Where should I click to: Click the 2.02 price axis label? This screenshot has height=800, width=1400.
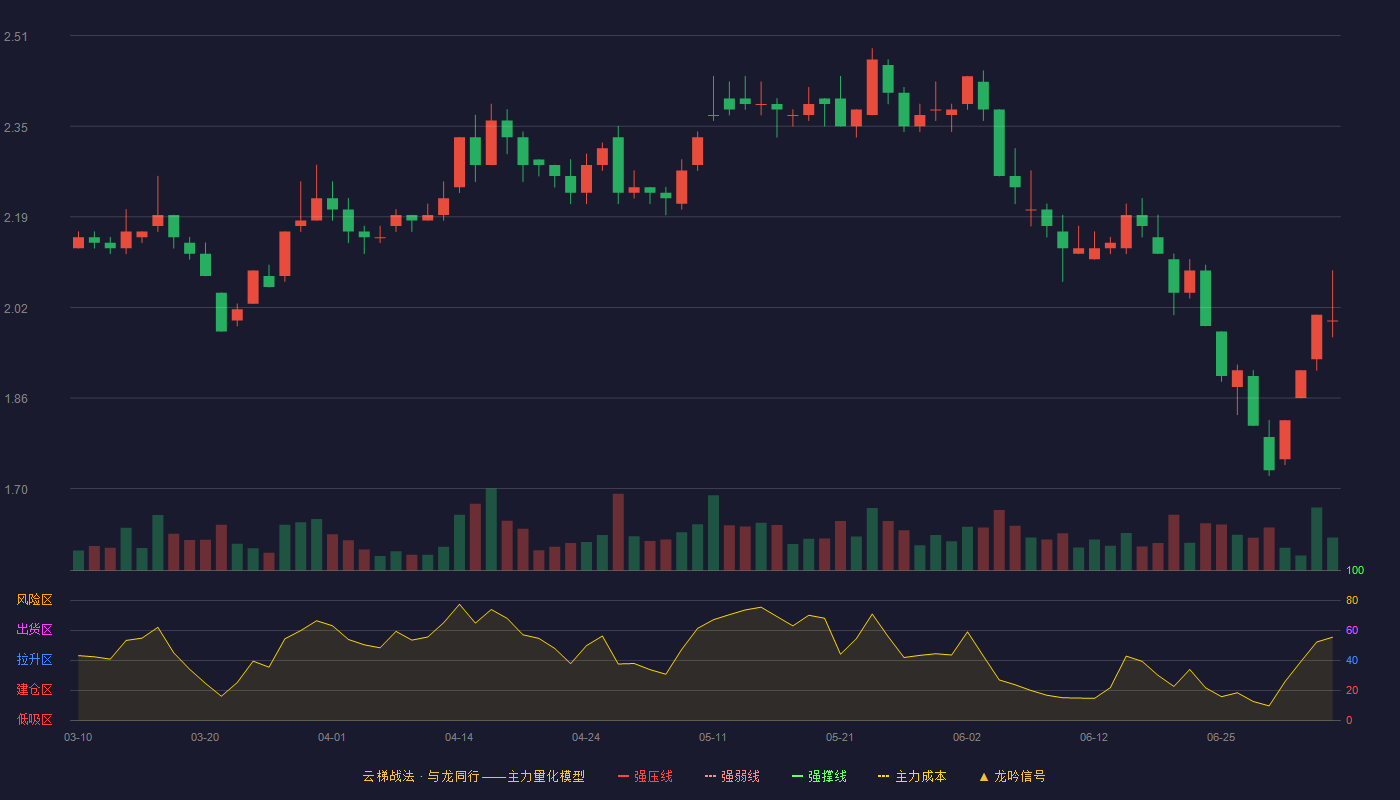(x=16, y=308)
